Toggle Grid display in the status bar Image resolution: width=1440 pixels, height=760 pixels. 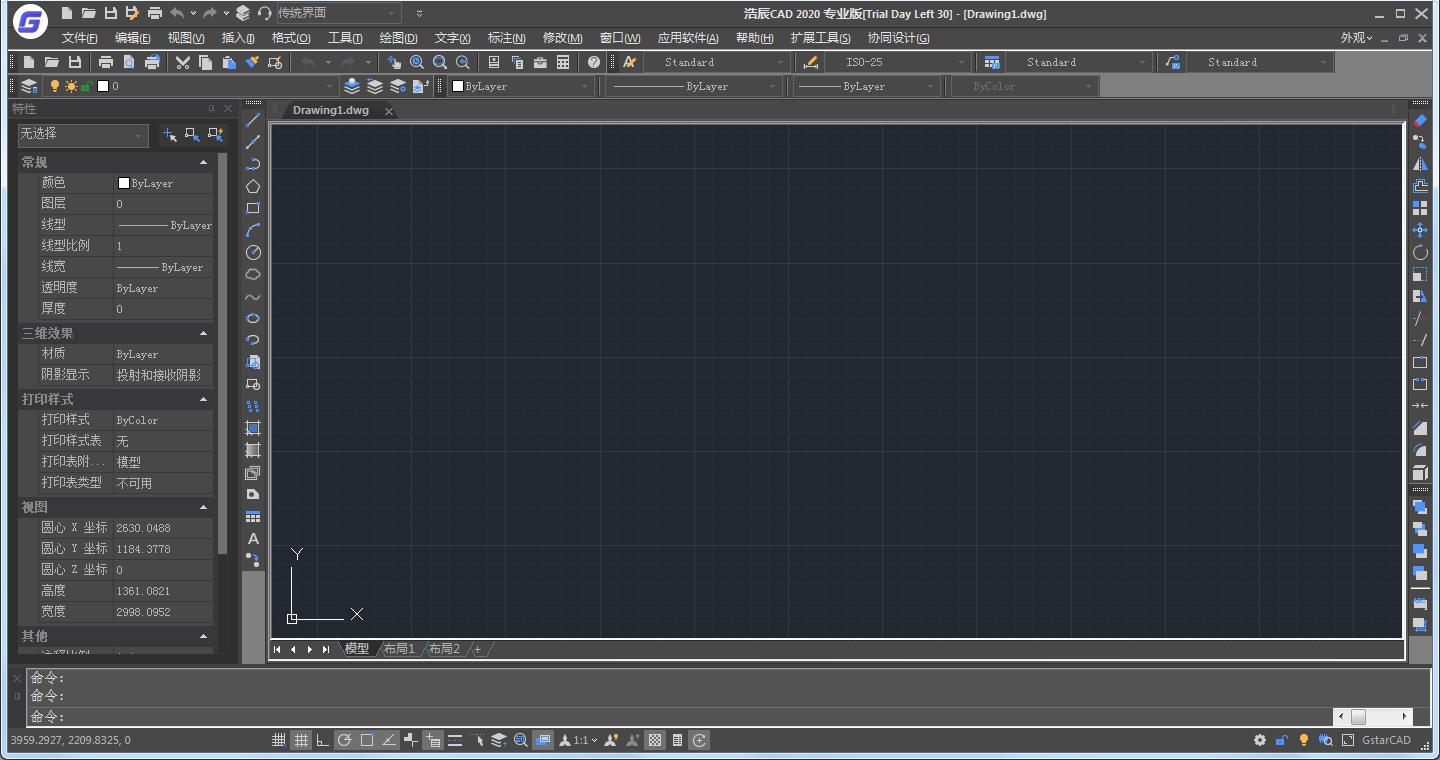pyautogui.click(x=301, y=740)
